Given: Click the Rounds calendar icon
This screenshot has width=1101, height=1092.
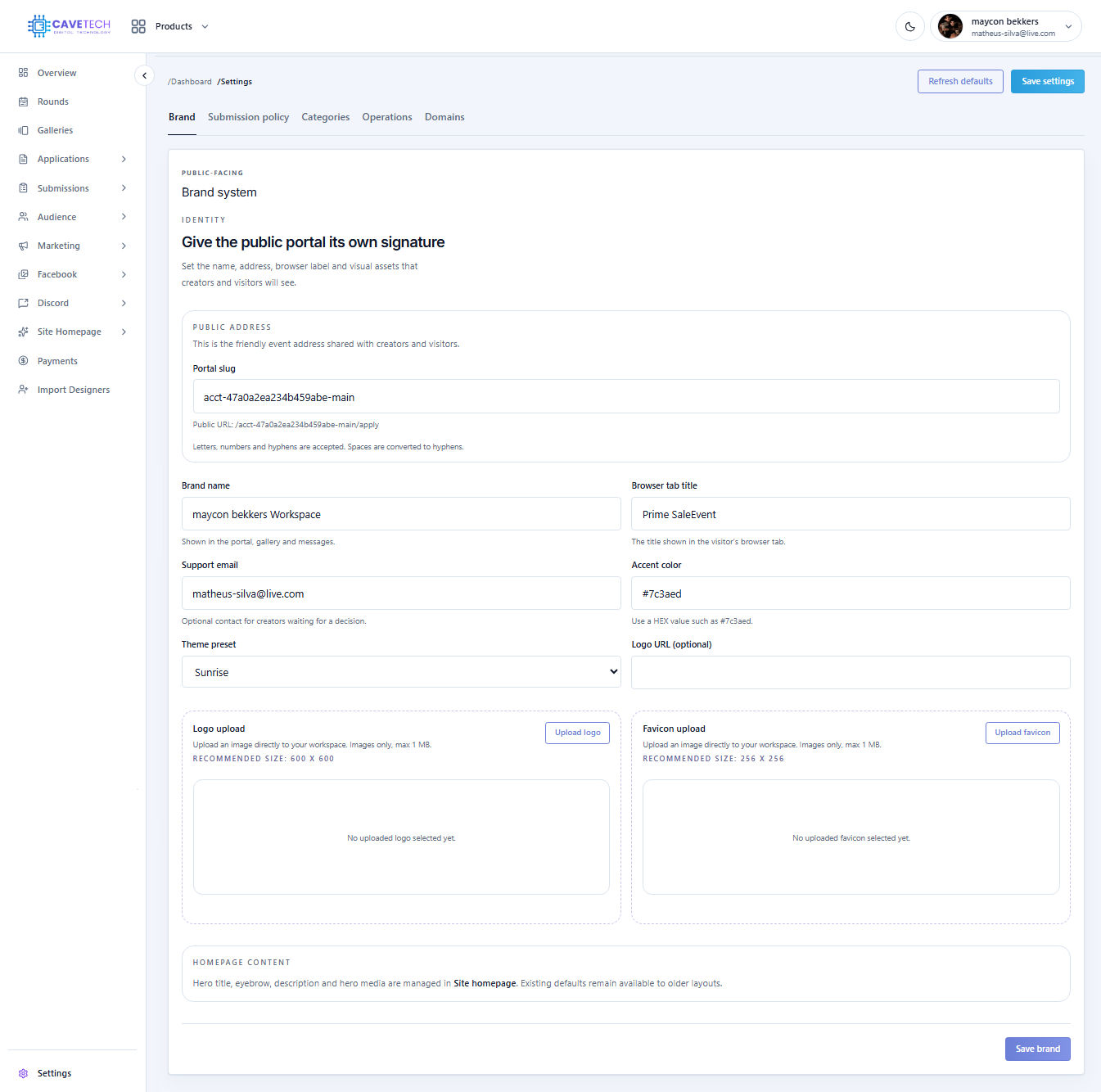Looking at the screenshot, I should 23,102.
